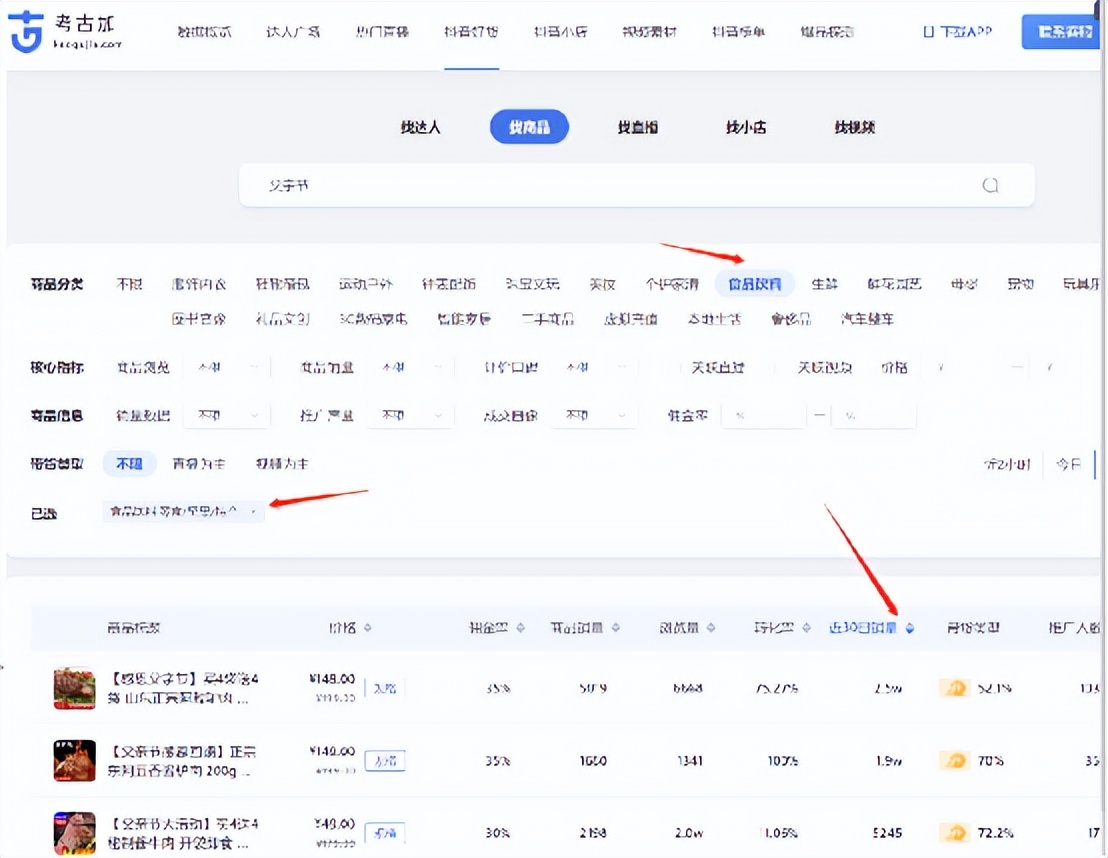Click blue tag button in ¥148.00 row

(384, 688)
